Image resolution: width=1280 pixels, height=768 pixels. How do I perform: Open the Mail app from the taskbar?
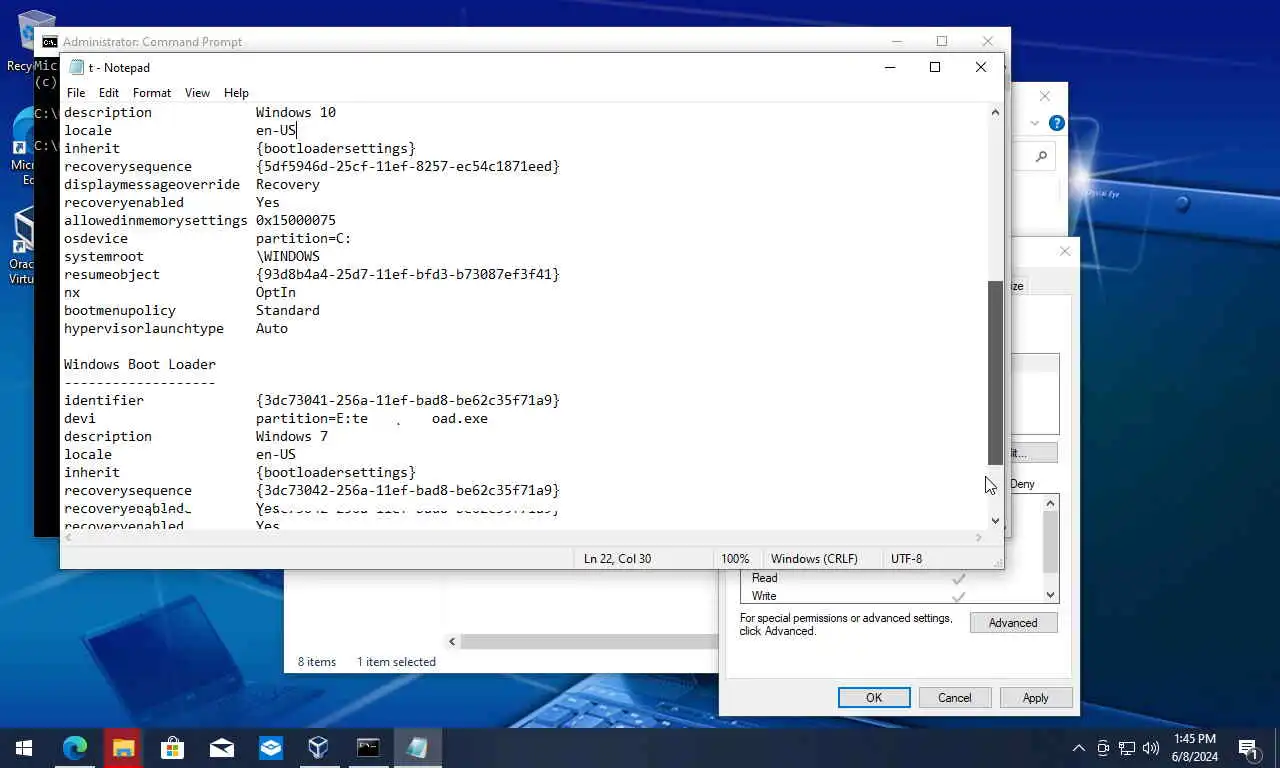[x=222, y=747]
